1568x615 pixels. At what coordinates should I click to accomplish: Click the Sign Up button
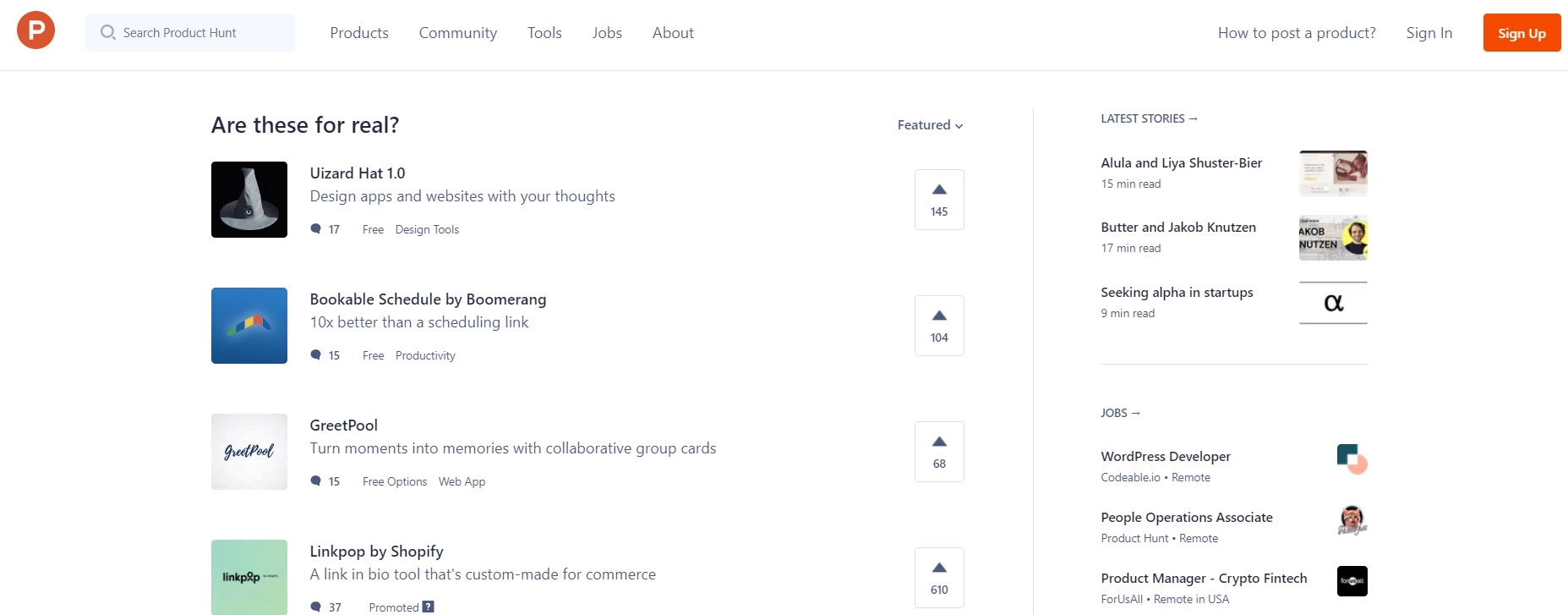pos(1522,32)
